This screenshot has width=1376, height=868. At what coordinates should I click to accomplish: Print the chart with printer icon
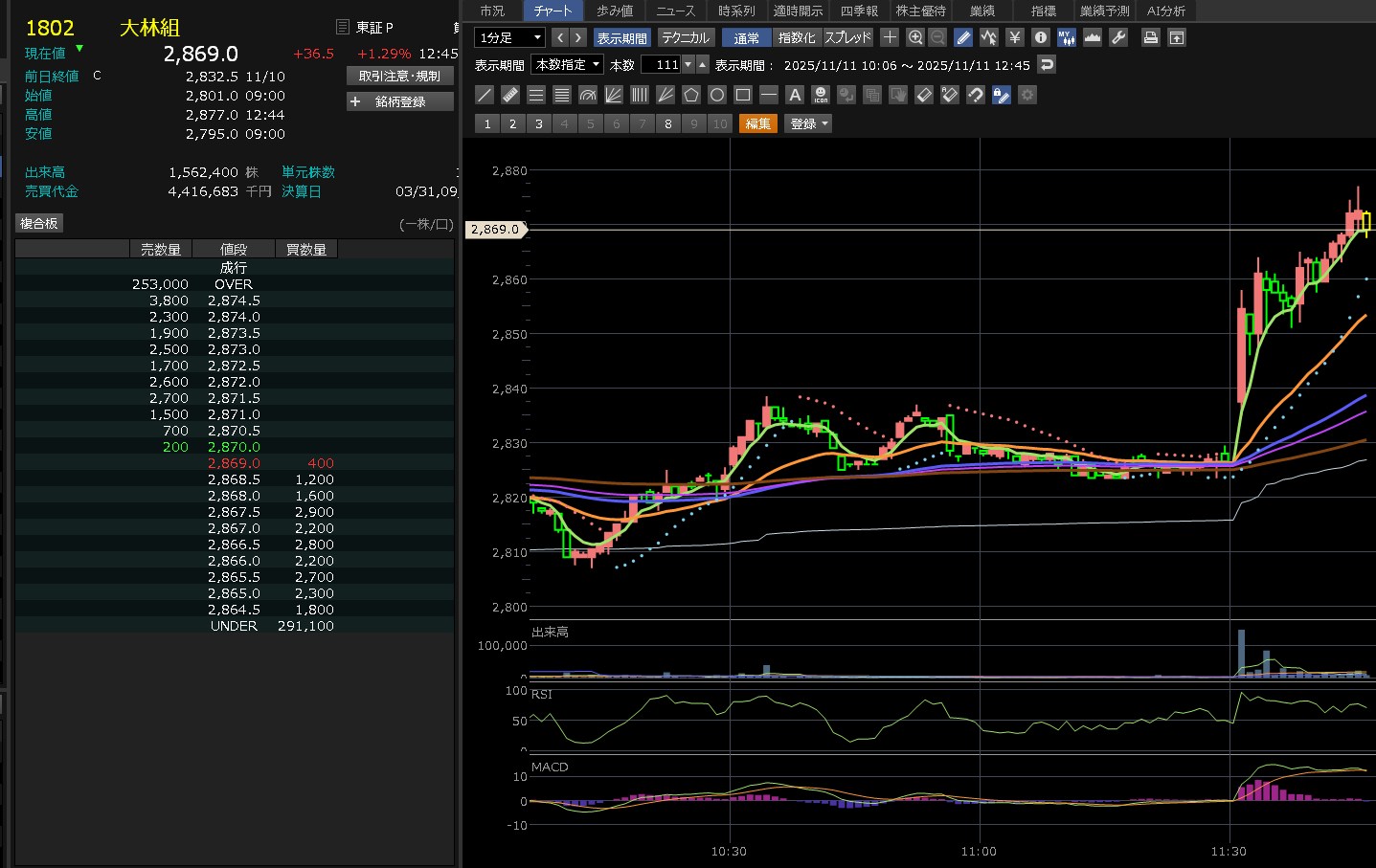1151,37
